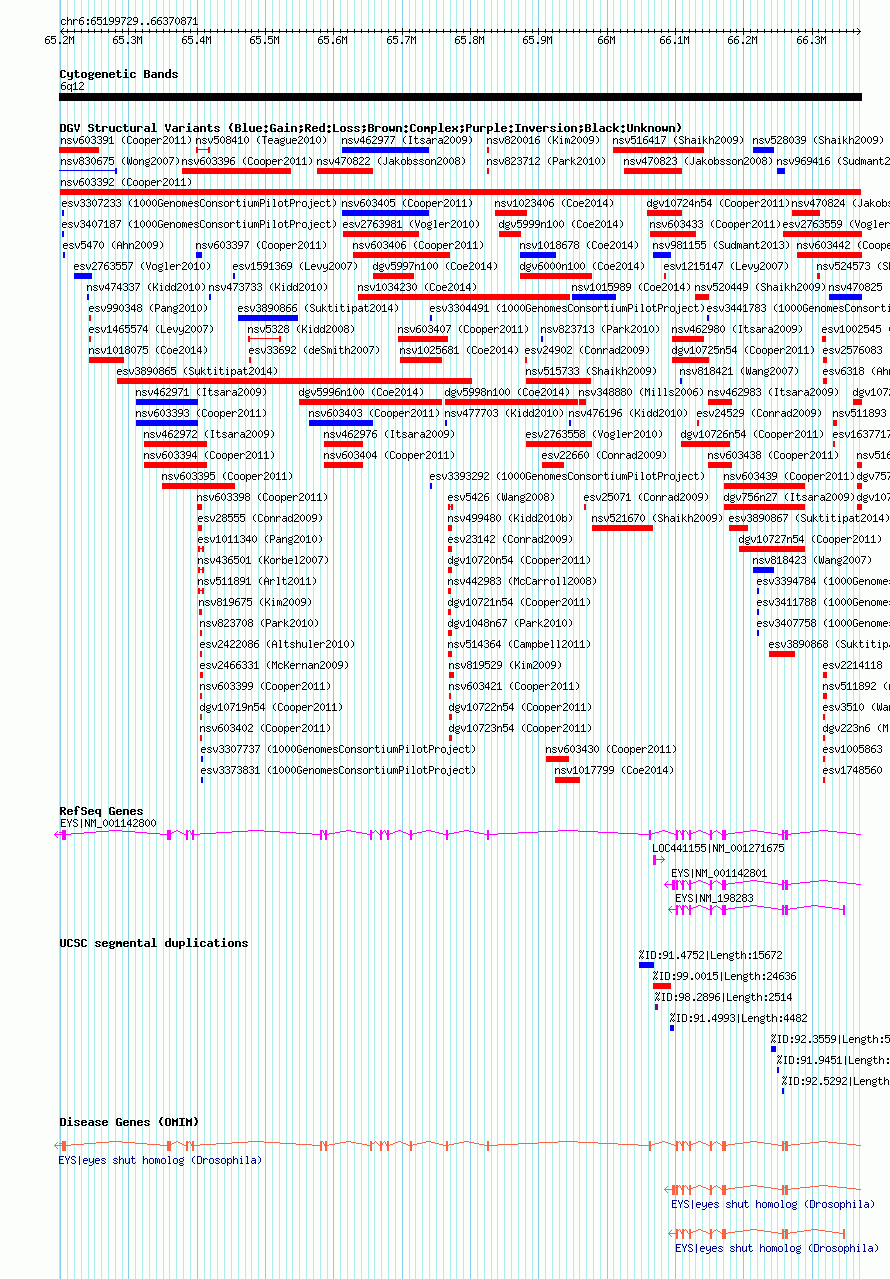Open the LOC441155|NM_001271675 gene label
The width and height of the screenshot is (890, 1279).
click(719, 848)
